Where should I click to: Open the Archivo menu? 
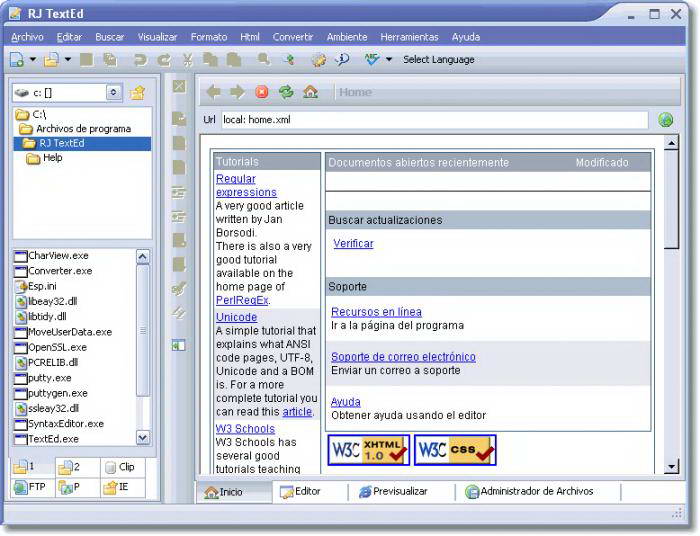pyautogui.click(x=27, y=37)
